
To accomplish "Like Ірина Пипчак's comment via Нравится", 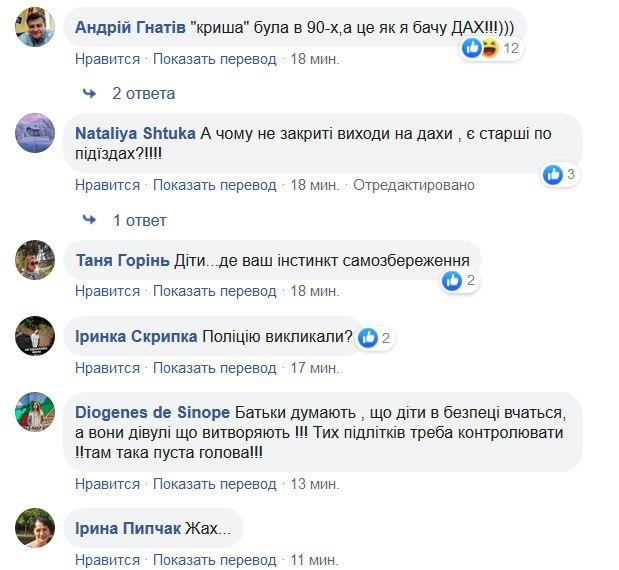I will [x=107, y=560].
